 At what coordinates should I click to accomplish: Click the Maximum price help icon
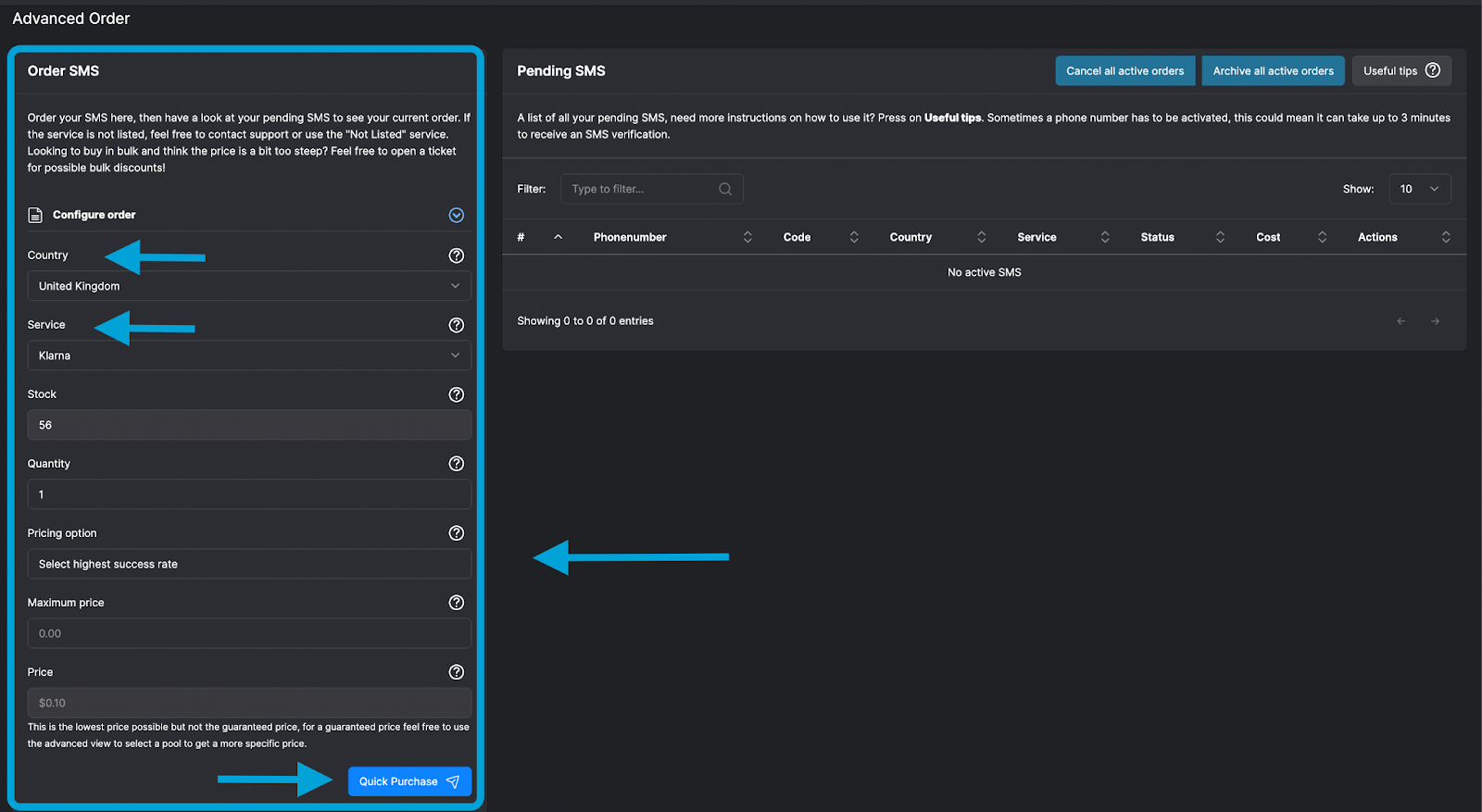[456, 603]
